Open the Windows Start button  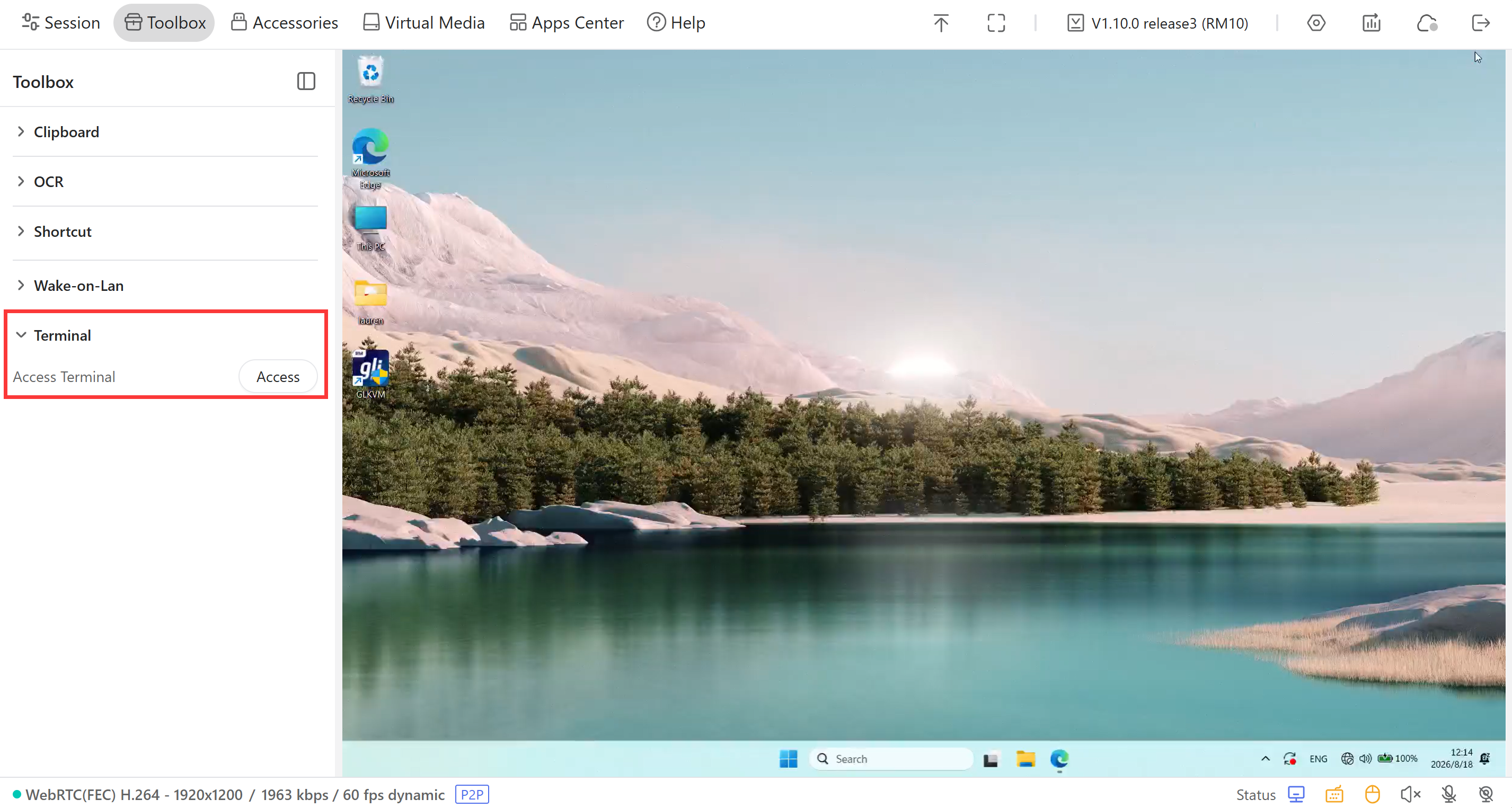coord(788,759)
